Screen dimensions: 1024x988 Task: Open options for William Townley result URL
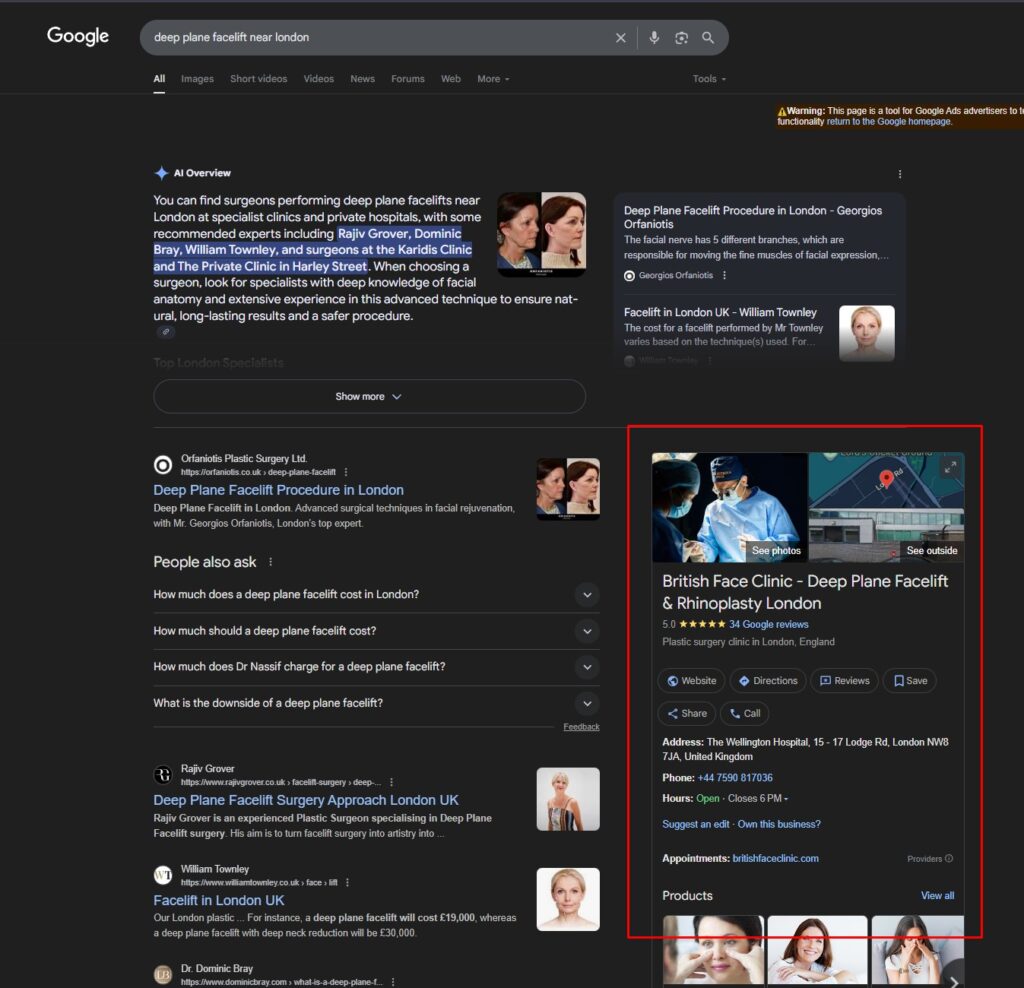[347, 883]
